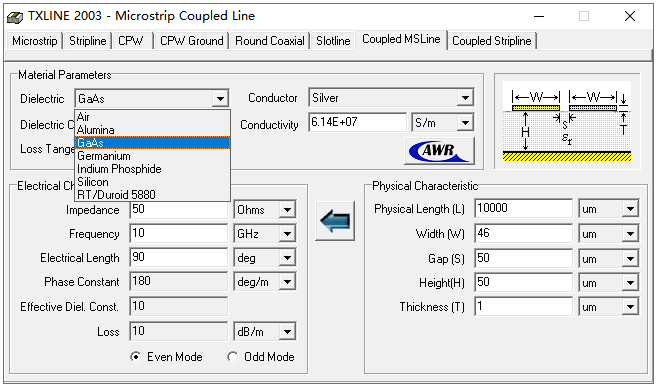Image resolution: width=657 pixels, height=387 pixels.
Task: Open the Thickness (T) um unit dropdown
Action: pos(630,307)
